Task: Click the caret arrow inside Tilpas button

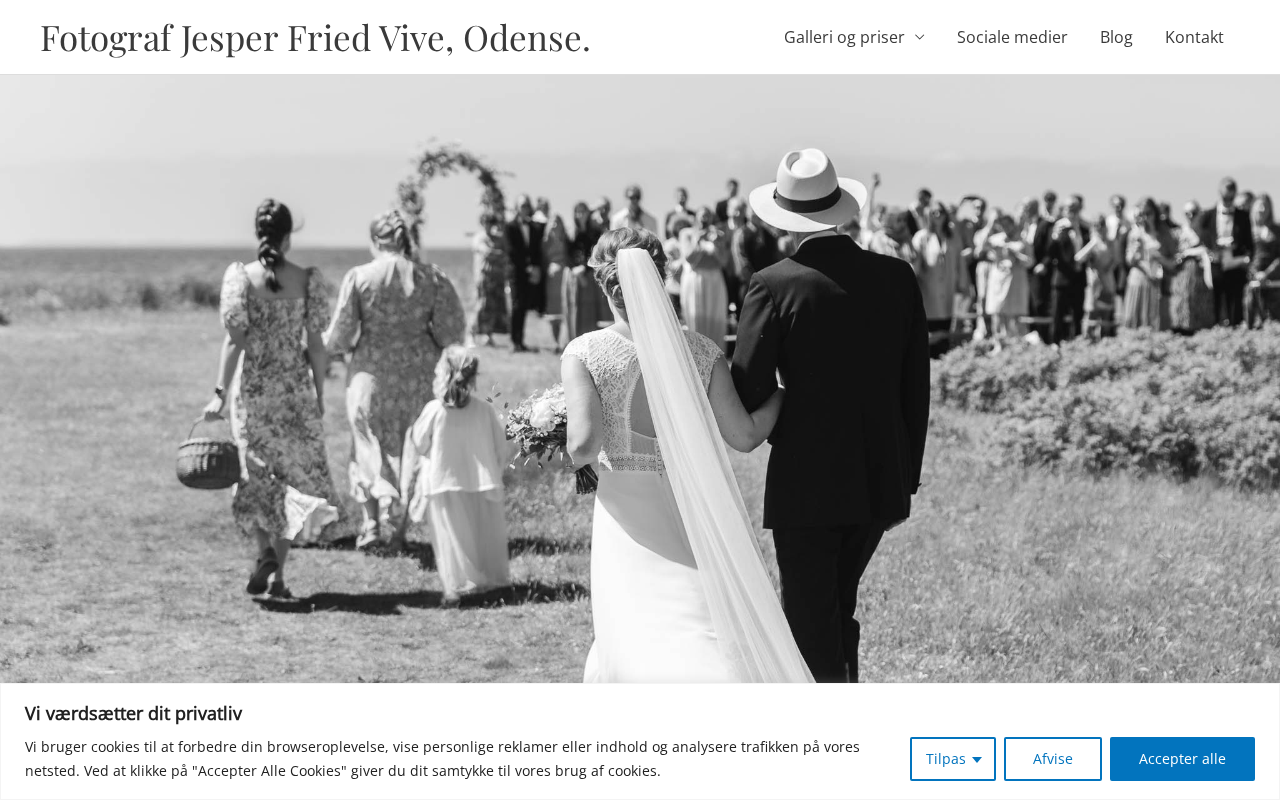Action: pyautogui.click(x=977, y=759)
